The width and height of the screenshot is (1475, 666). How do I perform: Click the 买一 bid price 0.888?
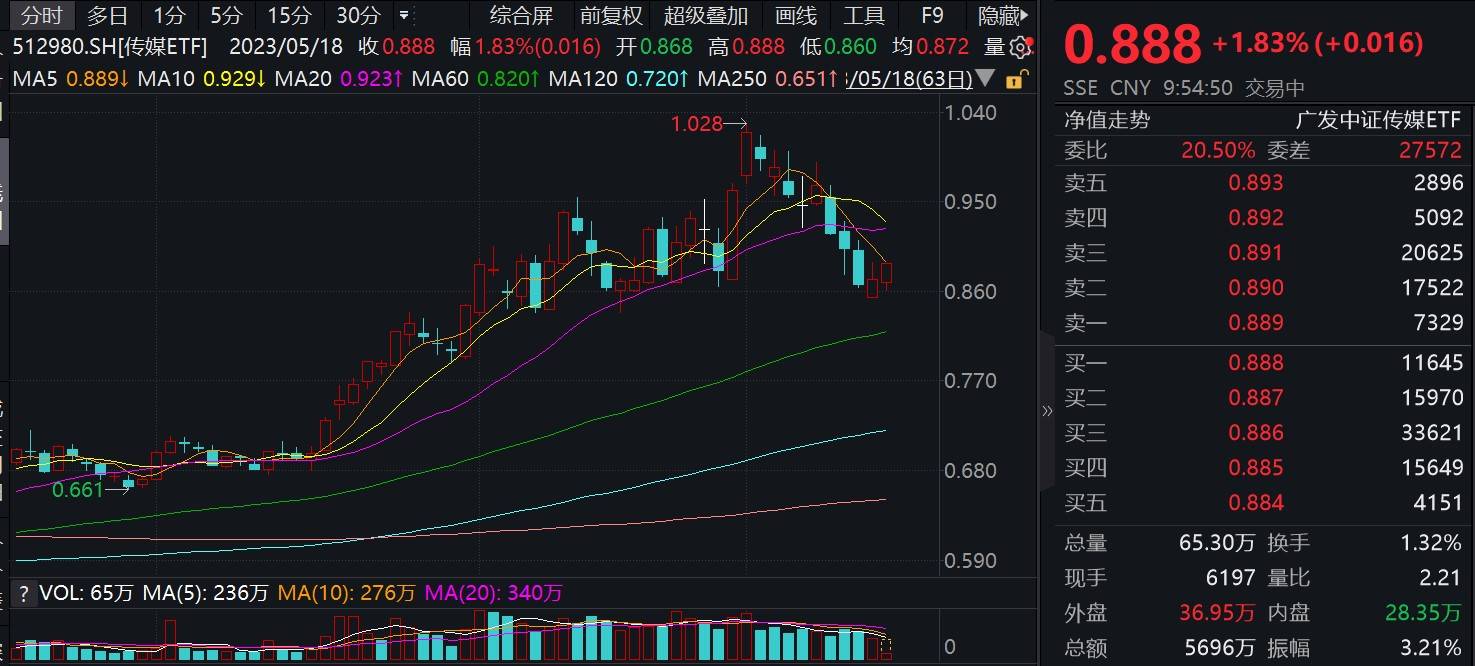coord(1255,362)
